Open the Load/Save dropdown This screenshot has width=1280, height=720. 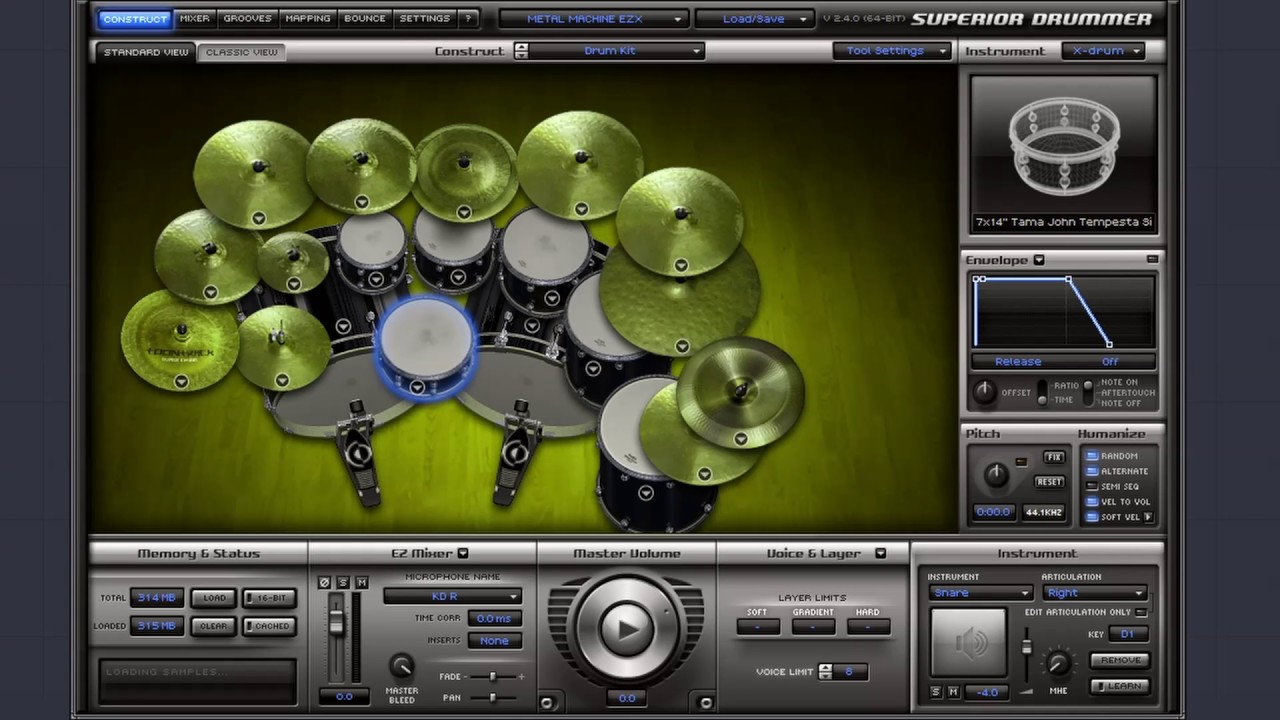pos(753,19)
